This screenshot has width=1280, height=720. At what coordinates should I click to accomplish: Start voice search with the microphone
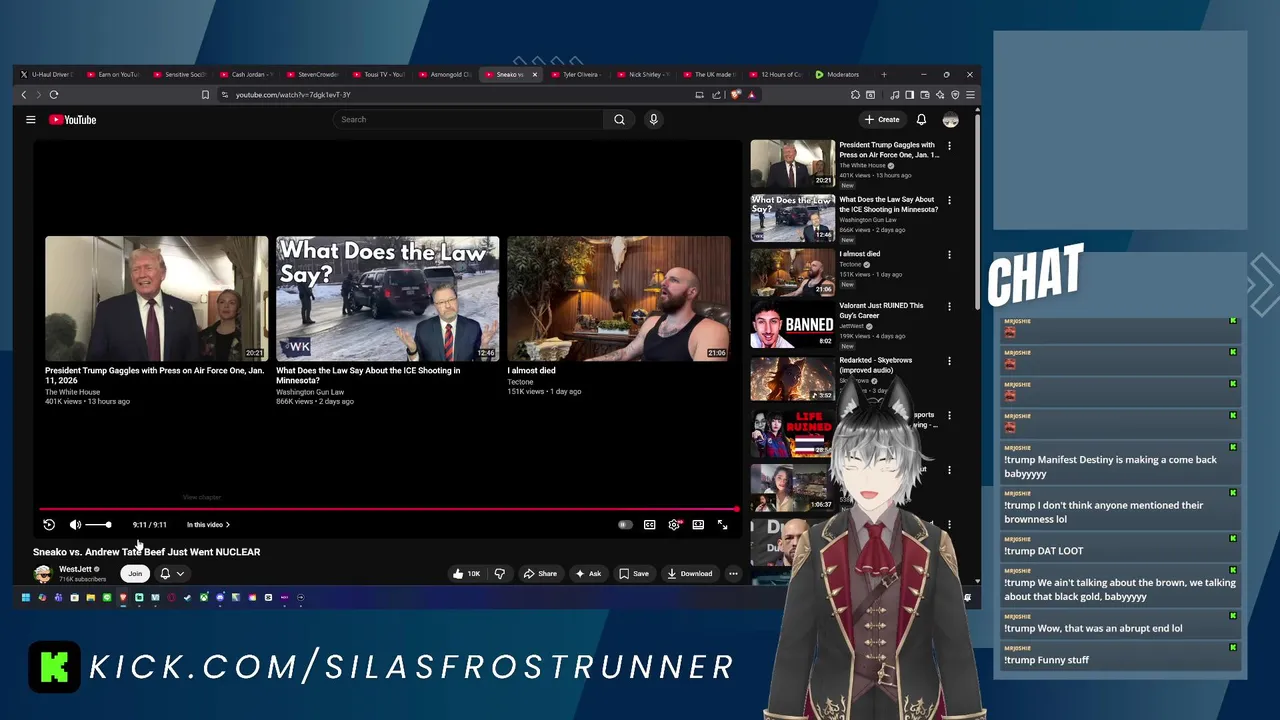click(x=653, y=120)
